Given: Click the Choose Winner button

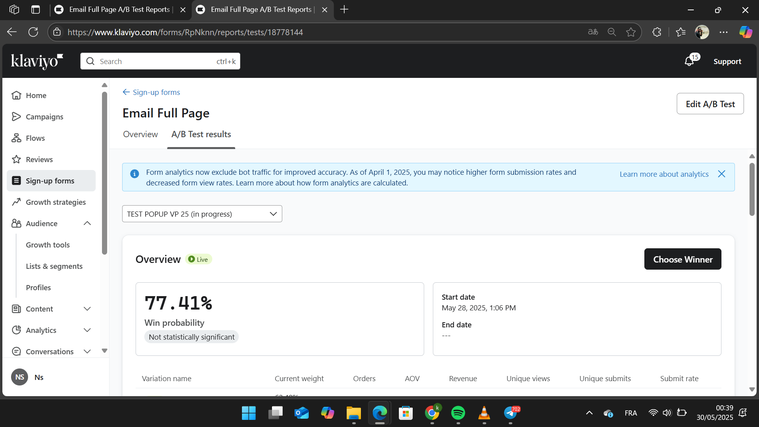Looking at the screenshot, I should click(682, 259).
